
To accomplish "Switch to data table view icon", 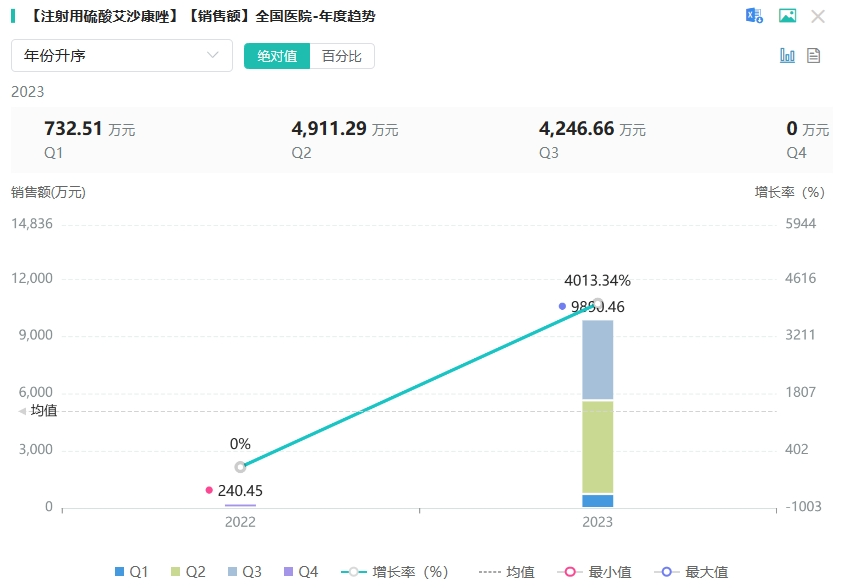I will point(814,56).
